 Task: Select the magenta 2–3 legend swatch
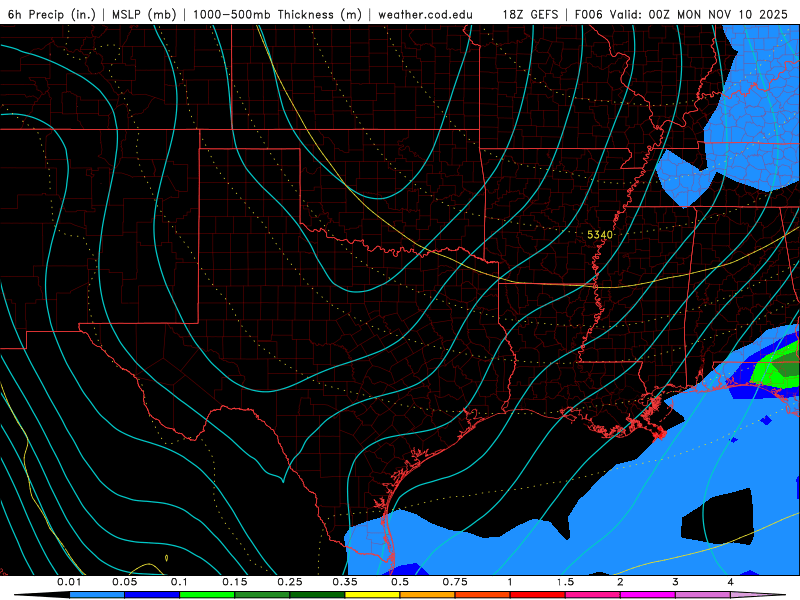coord(648,595)
